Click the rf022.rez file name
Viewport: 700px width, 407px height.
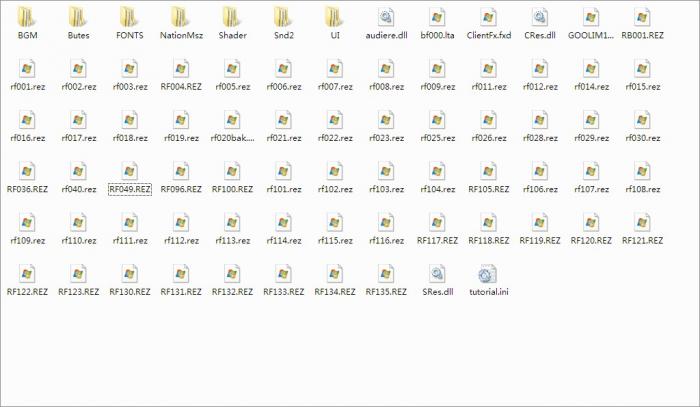tap(335, 138)
